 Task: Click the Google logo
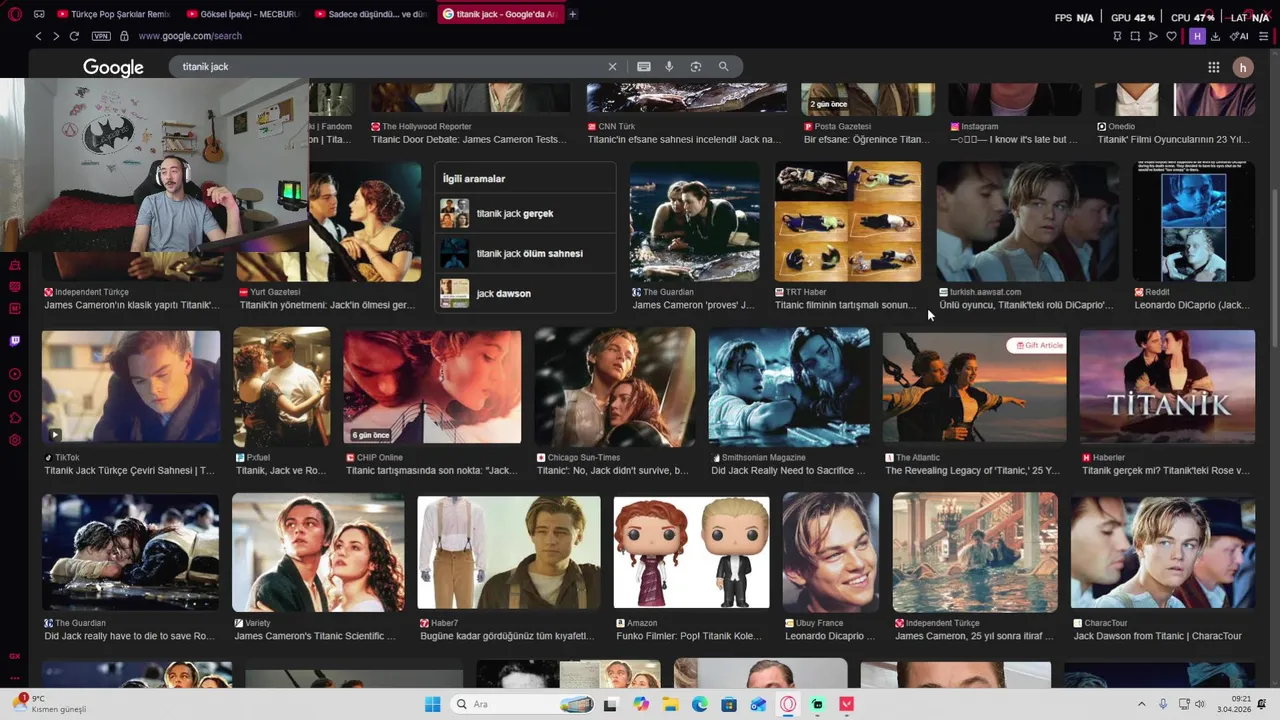click(x=113, y=67)
